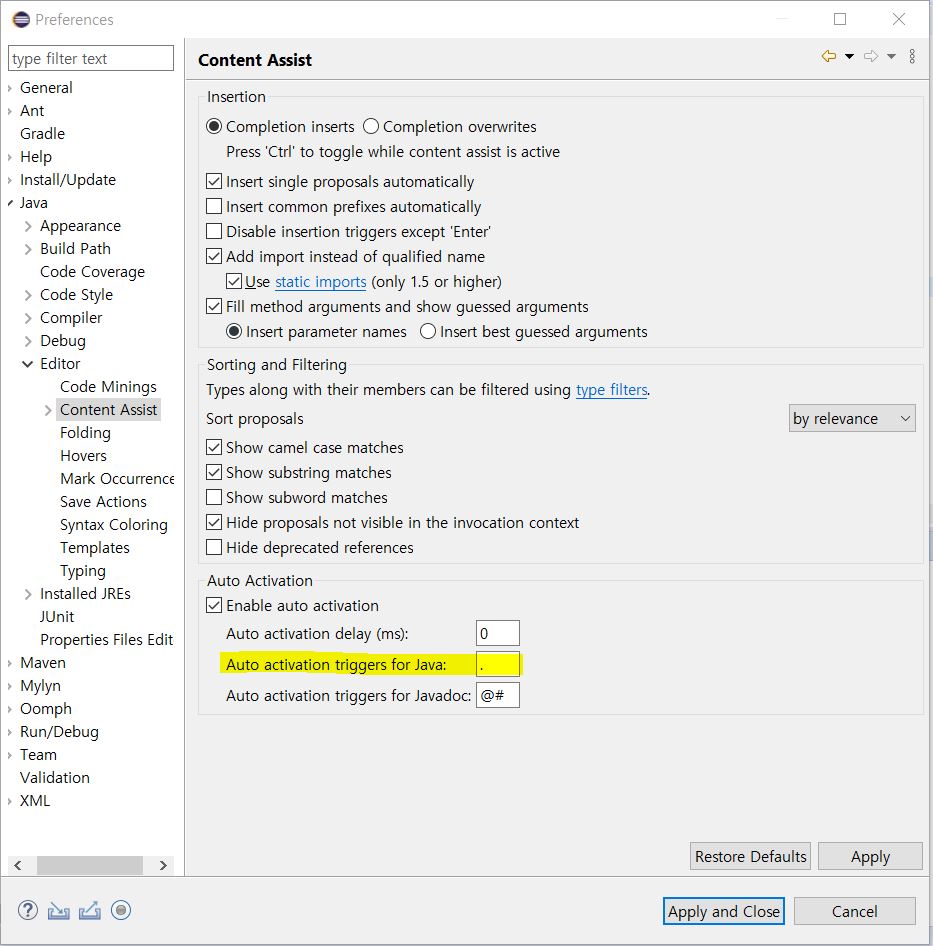Viewport: 933px width, 946px height.
Task: Open the forward history dropdown arrow
Action: click(x=891, y=56)
